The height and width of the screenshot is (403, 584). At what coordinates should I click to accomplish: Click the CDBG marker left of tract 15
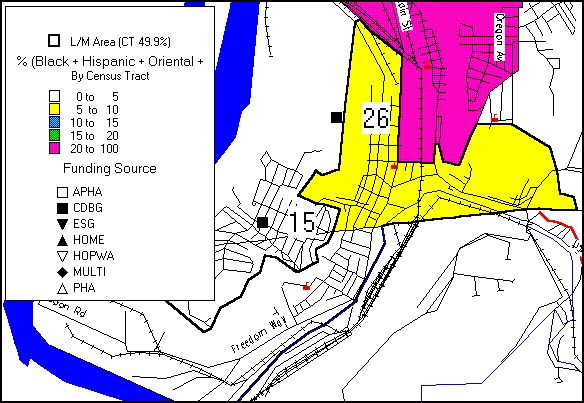263,222
